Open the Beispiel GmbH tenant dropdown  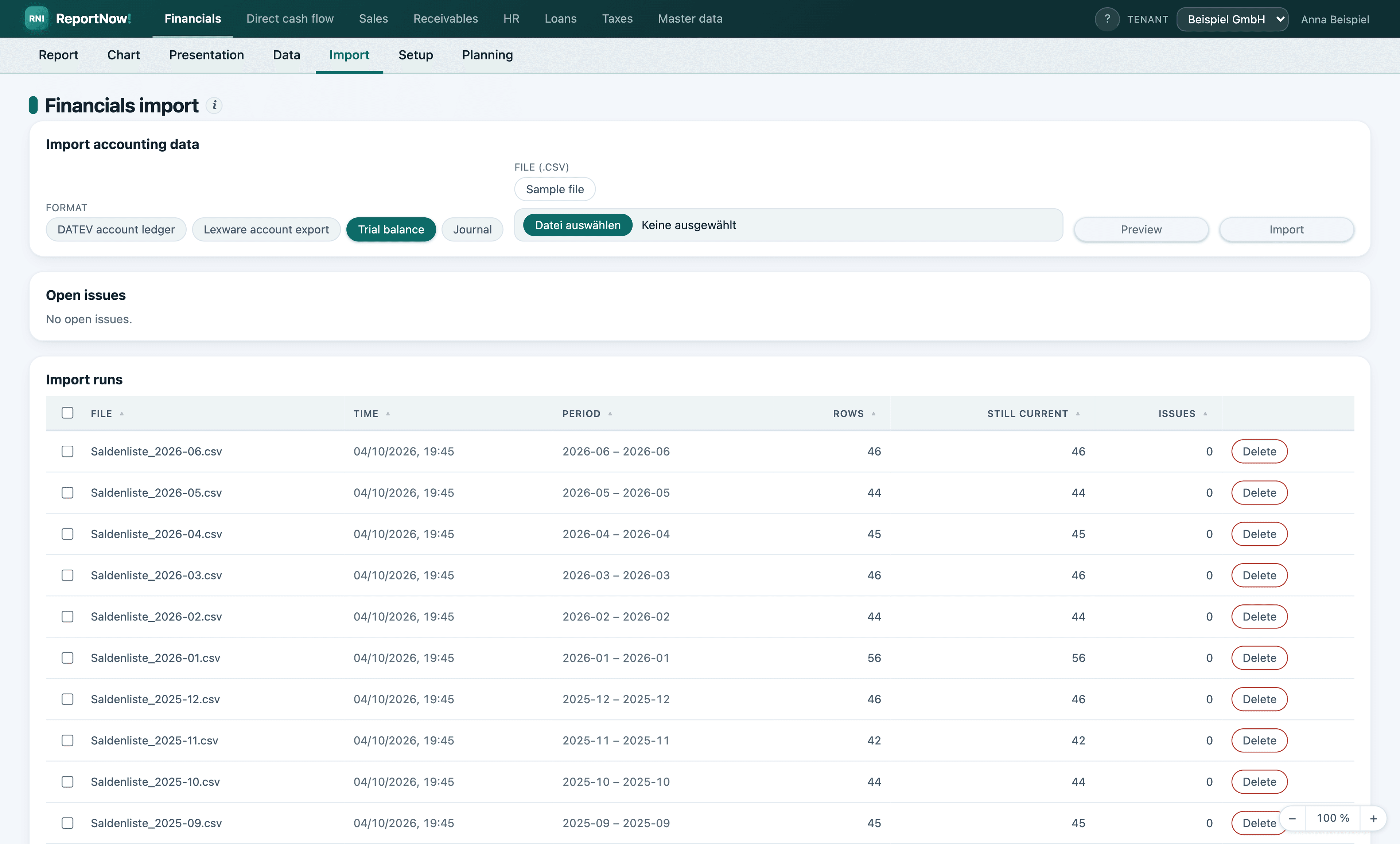point(1232,19)
